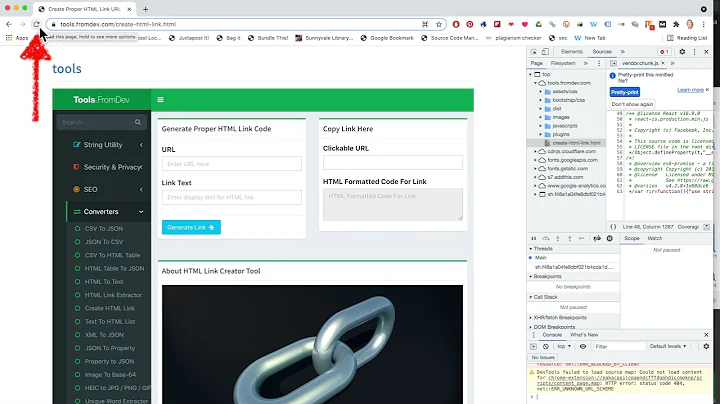This screenshot has height=404, width=720.
Task: Select the Filesystem navigator tab
Action: click(563, 63)
